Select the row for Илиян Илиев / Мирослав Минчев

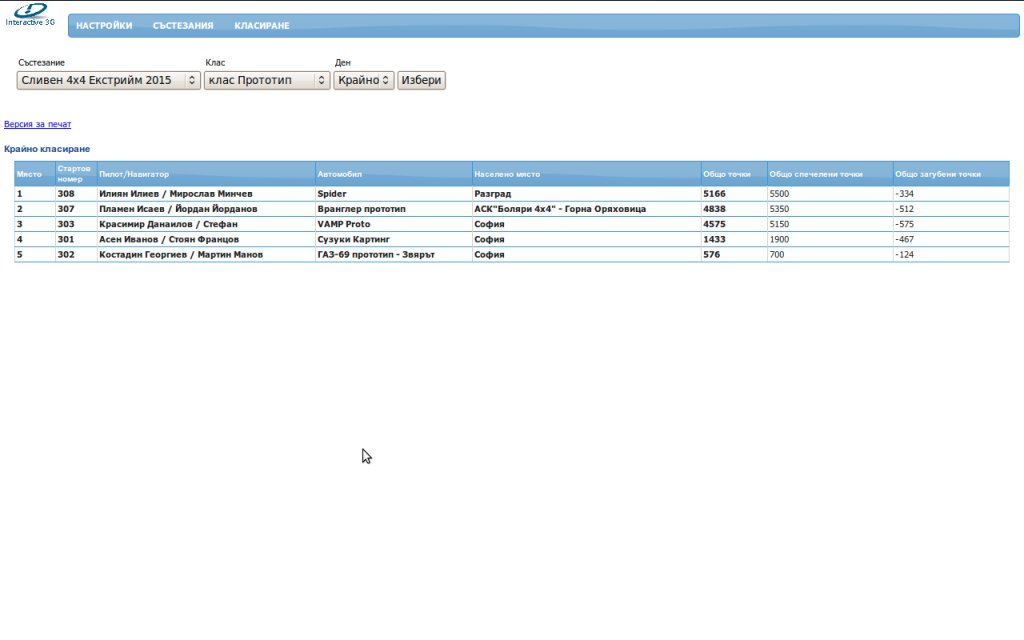coord(175,194)
